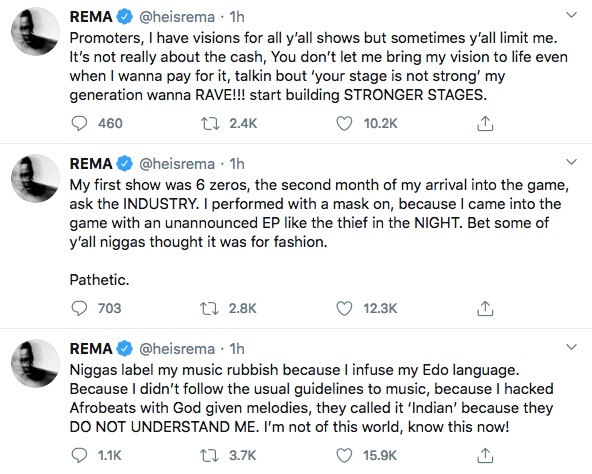This screenshot has width=592, height=474.
Task: Reply to the tweet with 703 replies
Action: click(x=79, y=308)
